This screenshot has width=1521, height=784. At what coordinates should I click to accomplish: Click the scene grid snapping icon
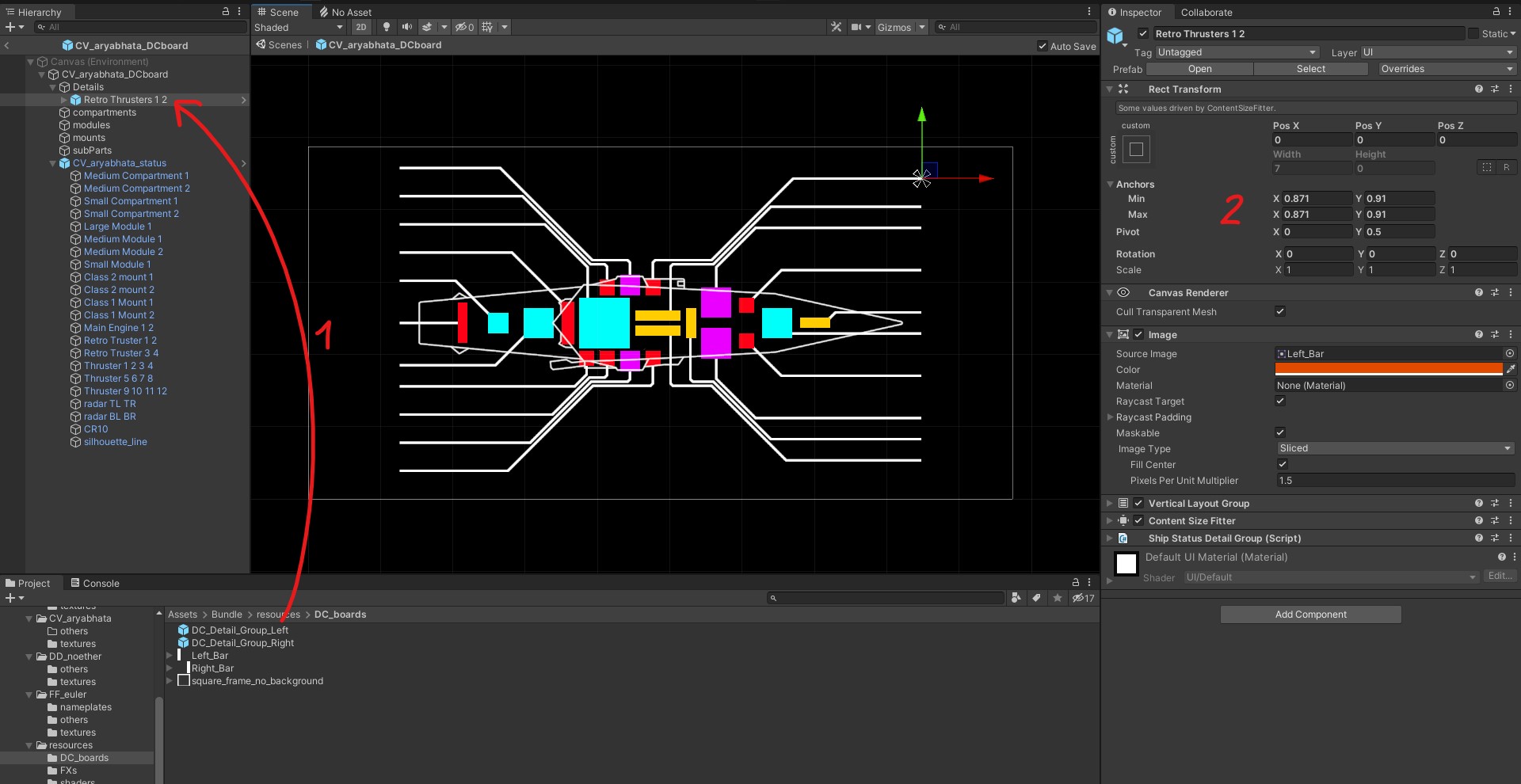[487, 27]
